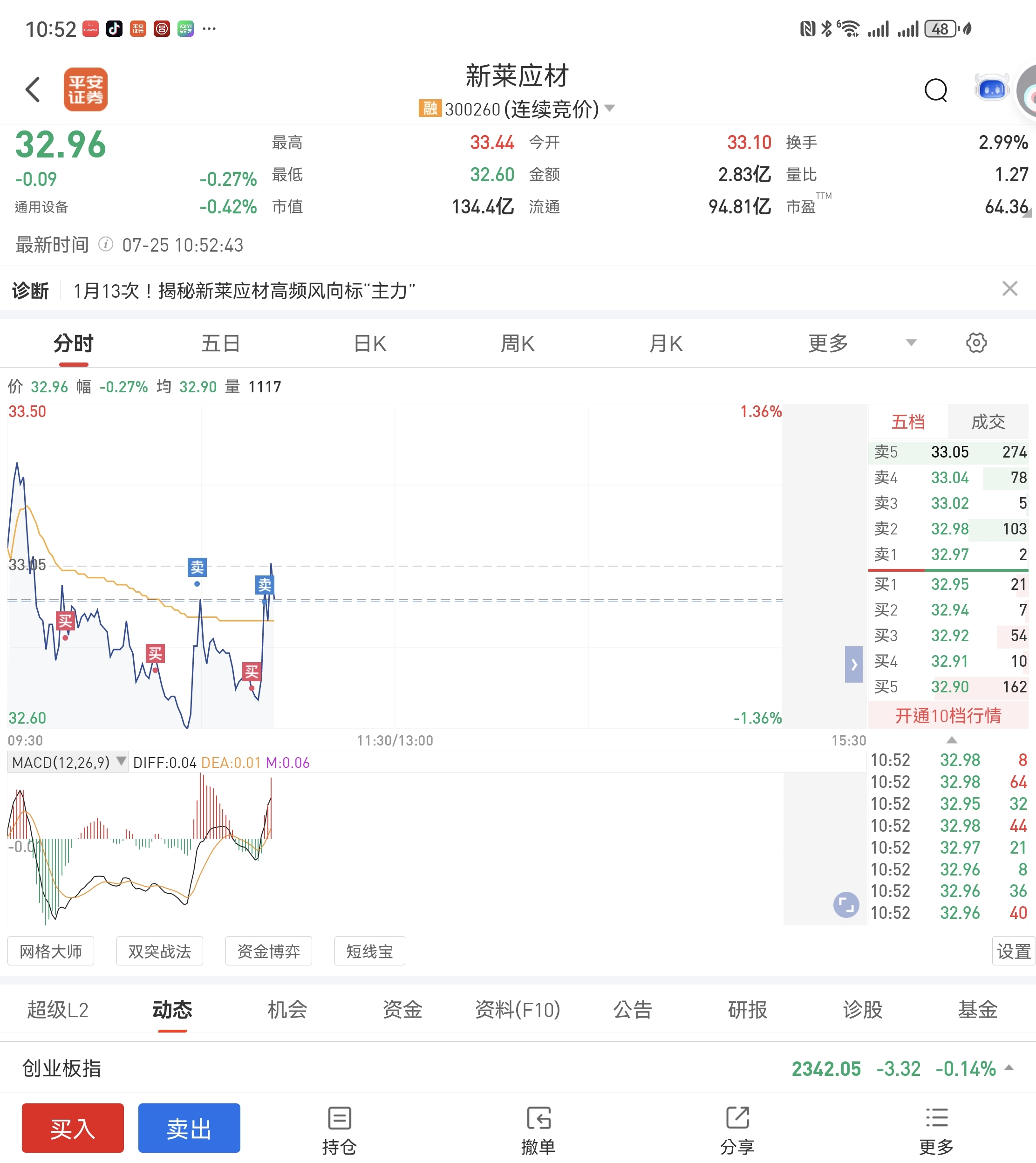Collapse trade list with up triangle
This screenshot has width=1036, height=1163.
click(952, 740)
